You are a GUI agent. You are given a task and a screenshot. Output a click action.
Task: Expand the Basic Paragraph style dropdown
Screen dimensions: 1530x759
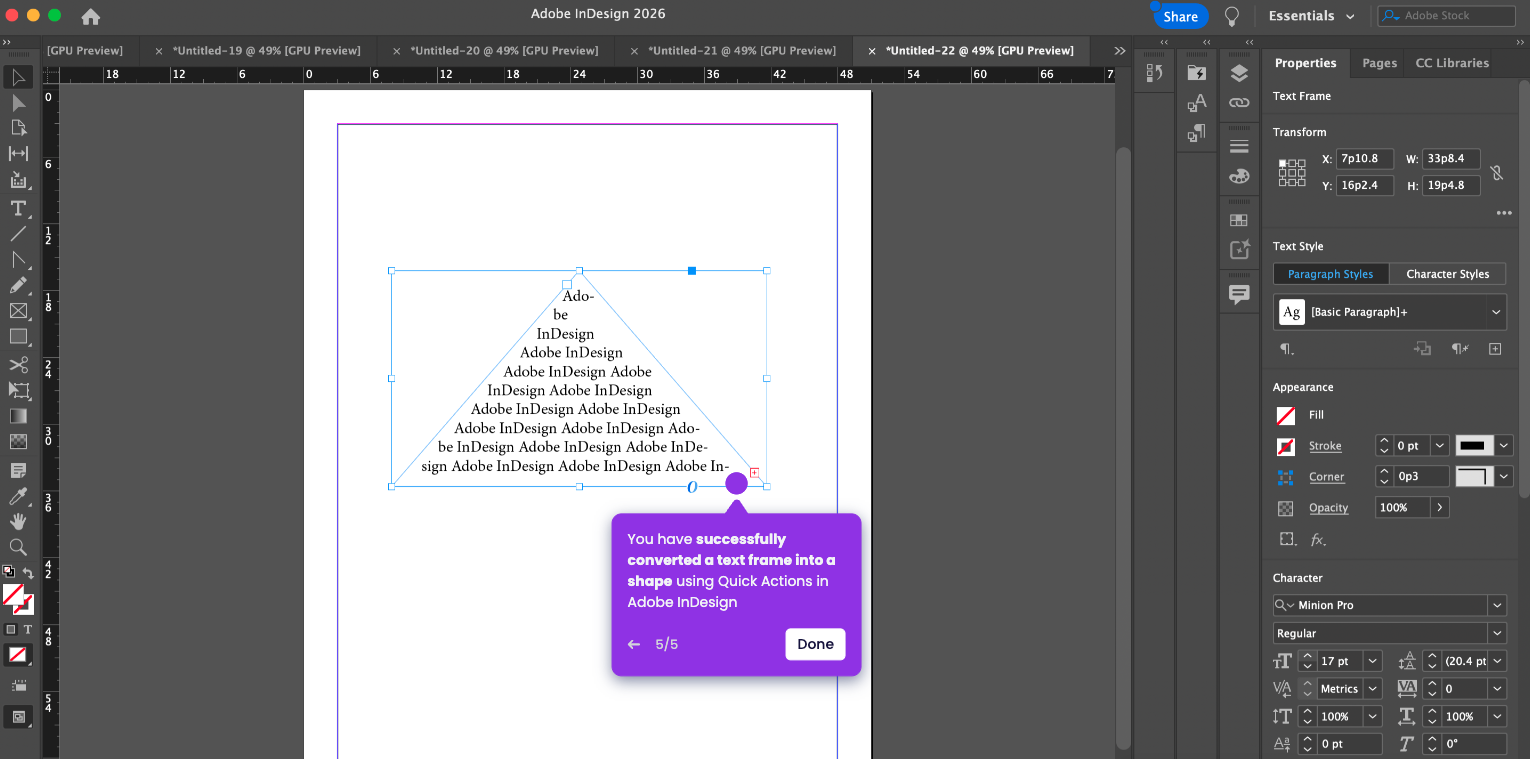tap(1496, 312)
